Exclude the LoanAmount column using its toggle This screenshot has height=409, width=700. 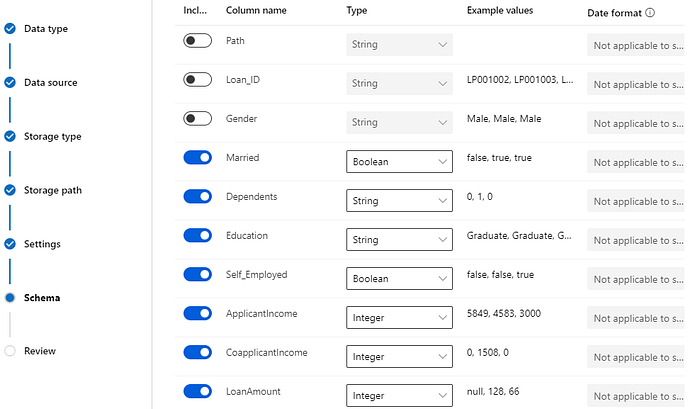pyautogui.click(x=198, y=393)
